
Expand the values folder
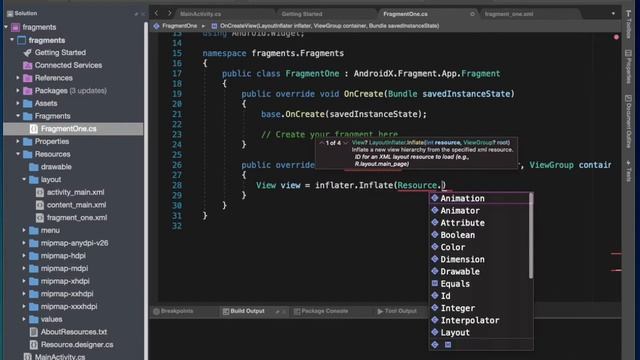coord(24,319)
